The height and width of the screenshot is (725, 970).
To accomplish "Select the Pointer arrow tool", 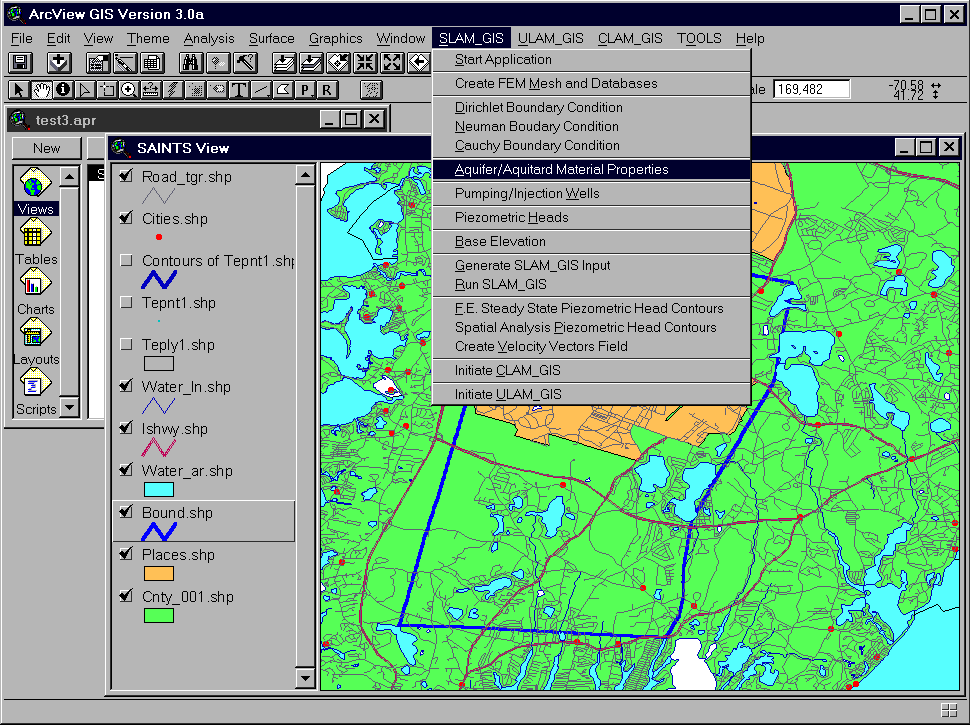I will [19, 90].
